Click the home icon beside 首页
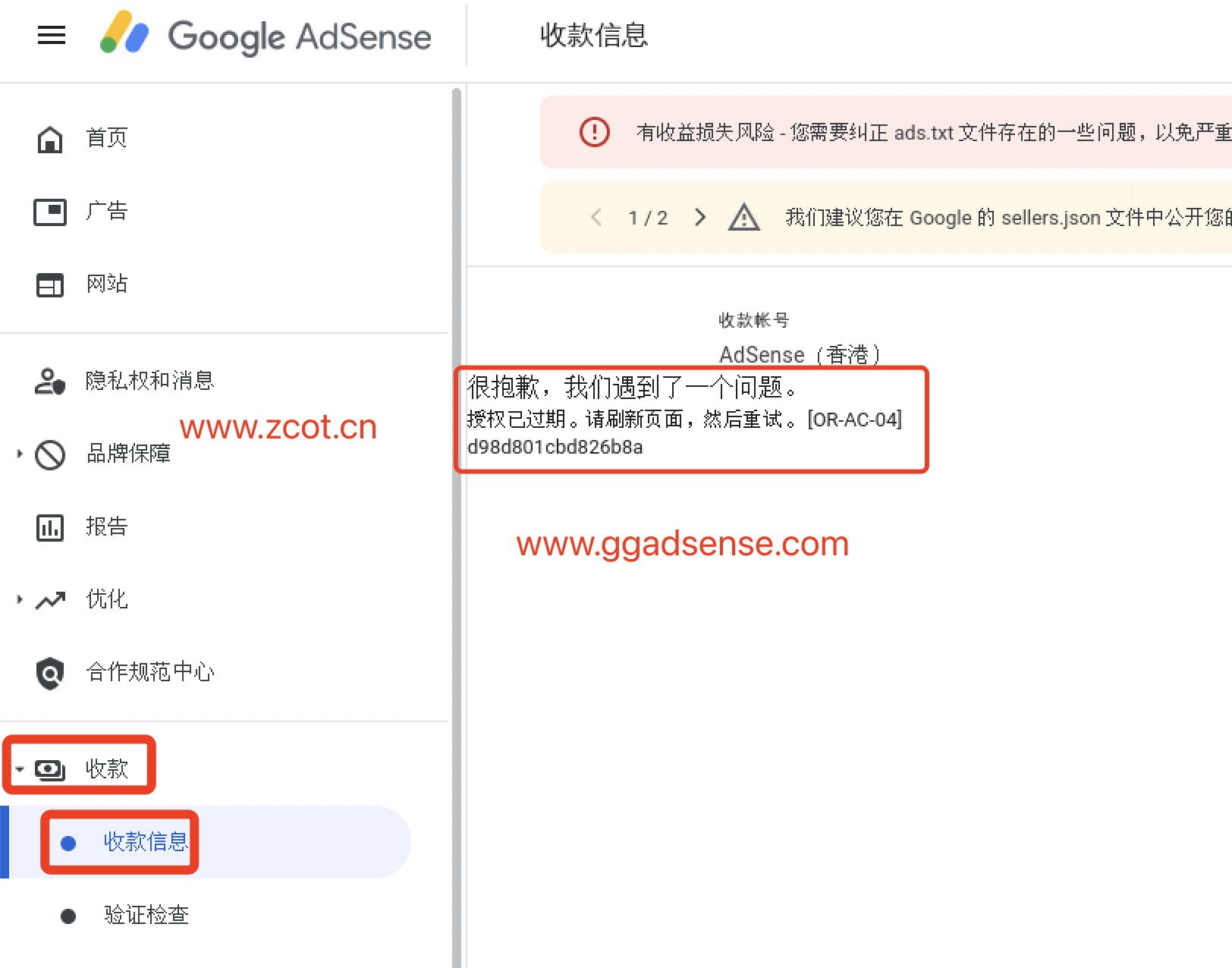 click(x=50, y=139)
